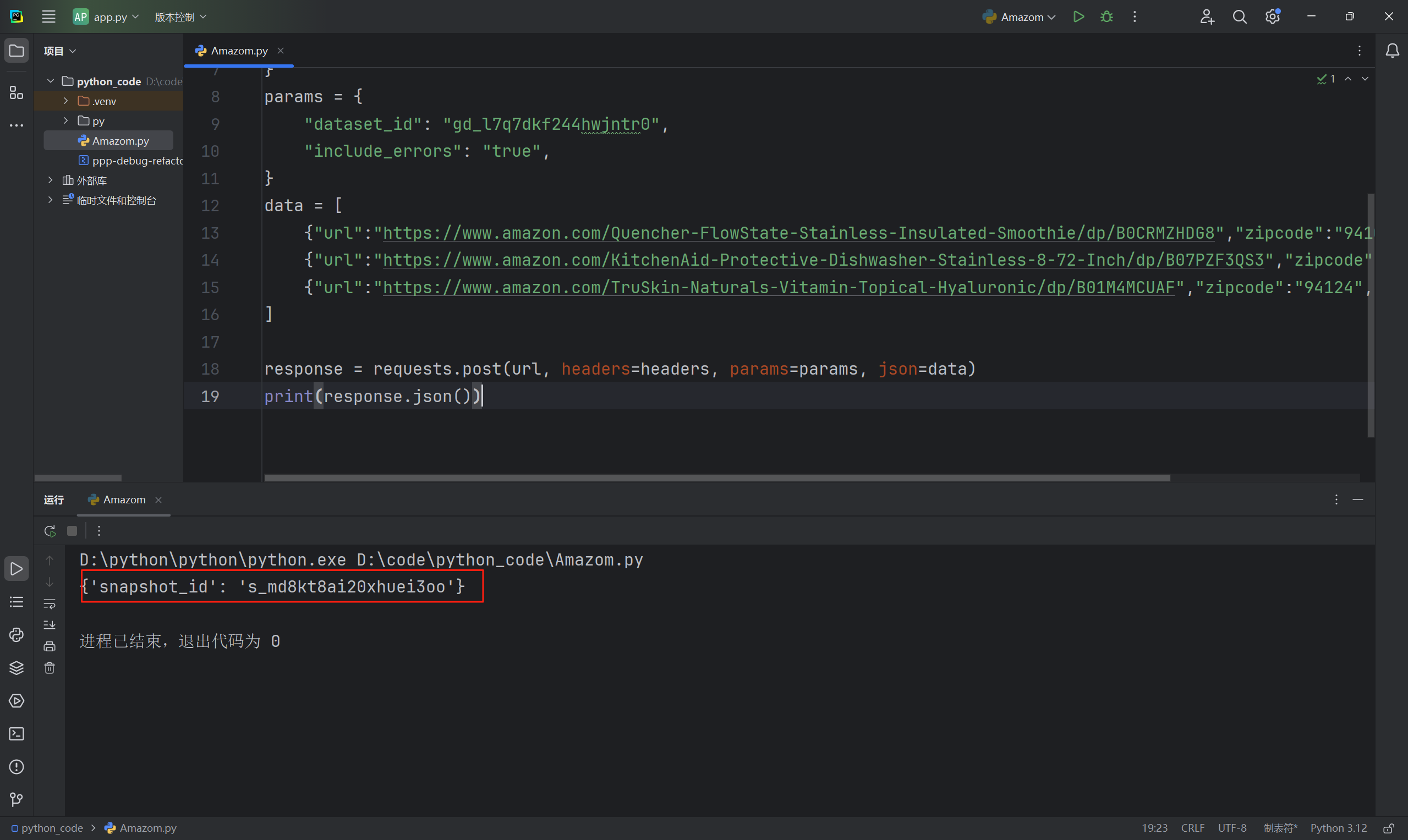The width and height of the screenshot is (1408, 840).
Task: Jump down the stack trace arrow
Action: [50, 582]
